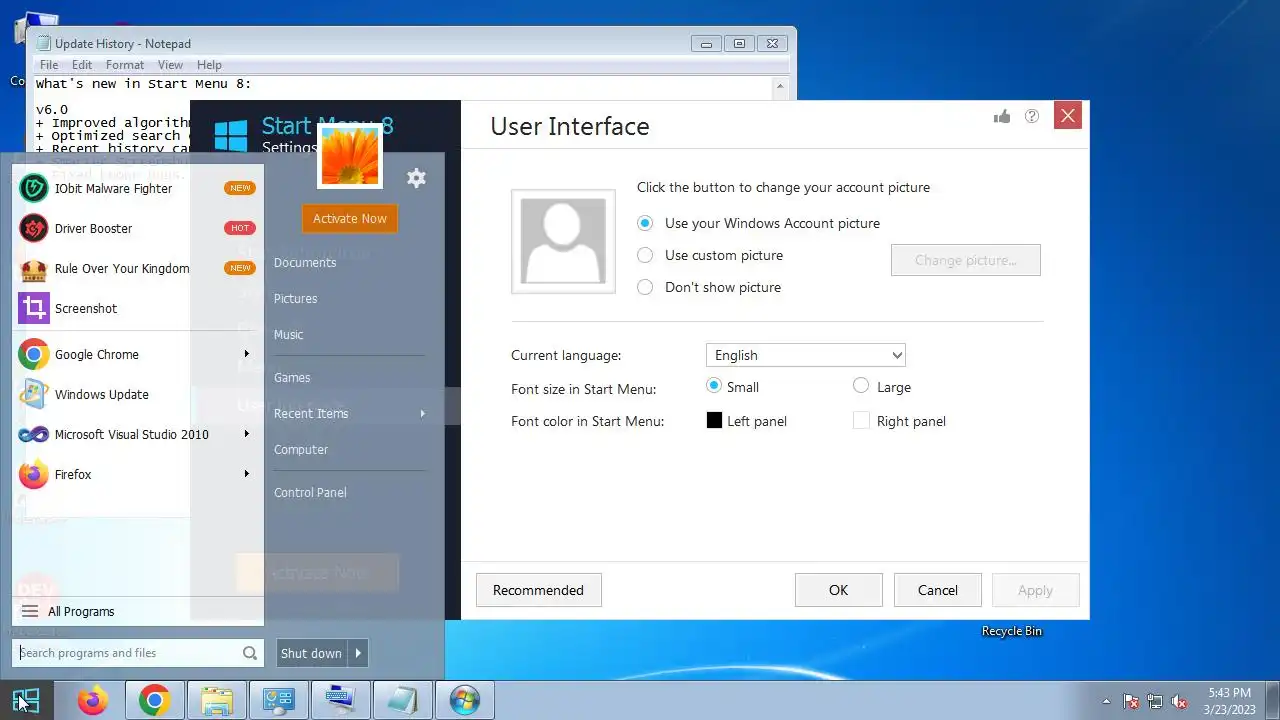Show hidden tray icons arrow
The width and height of the screenshot is (1280, 720).
pyautogui.click(x=1106, y=701)
